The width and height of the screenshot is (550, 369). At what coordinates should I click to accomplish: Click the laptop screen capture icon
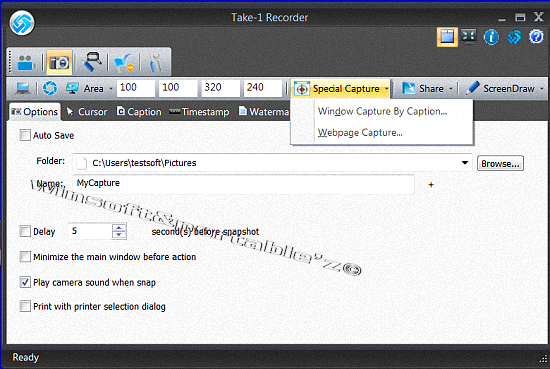[23, 88]
